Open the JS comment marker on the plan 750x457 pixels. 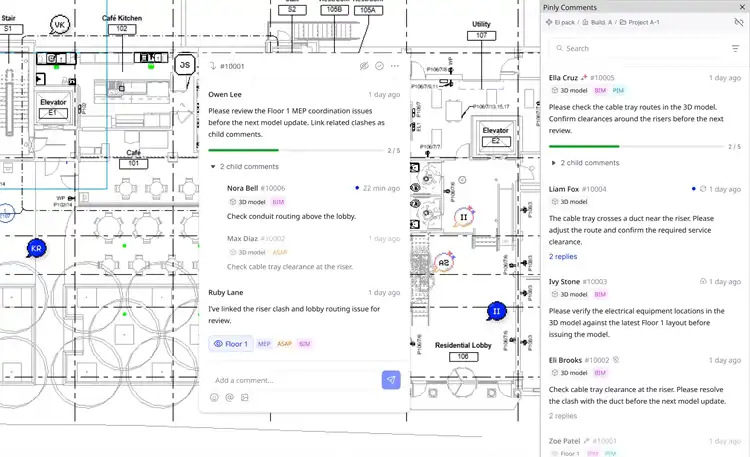[185, 65]
